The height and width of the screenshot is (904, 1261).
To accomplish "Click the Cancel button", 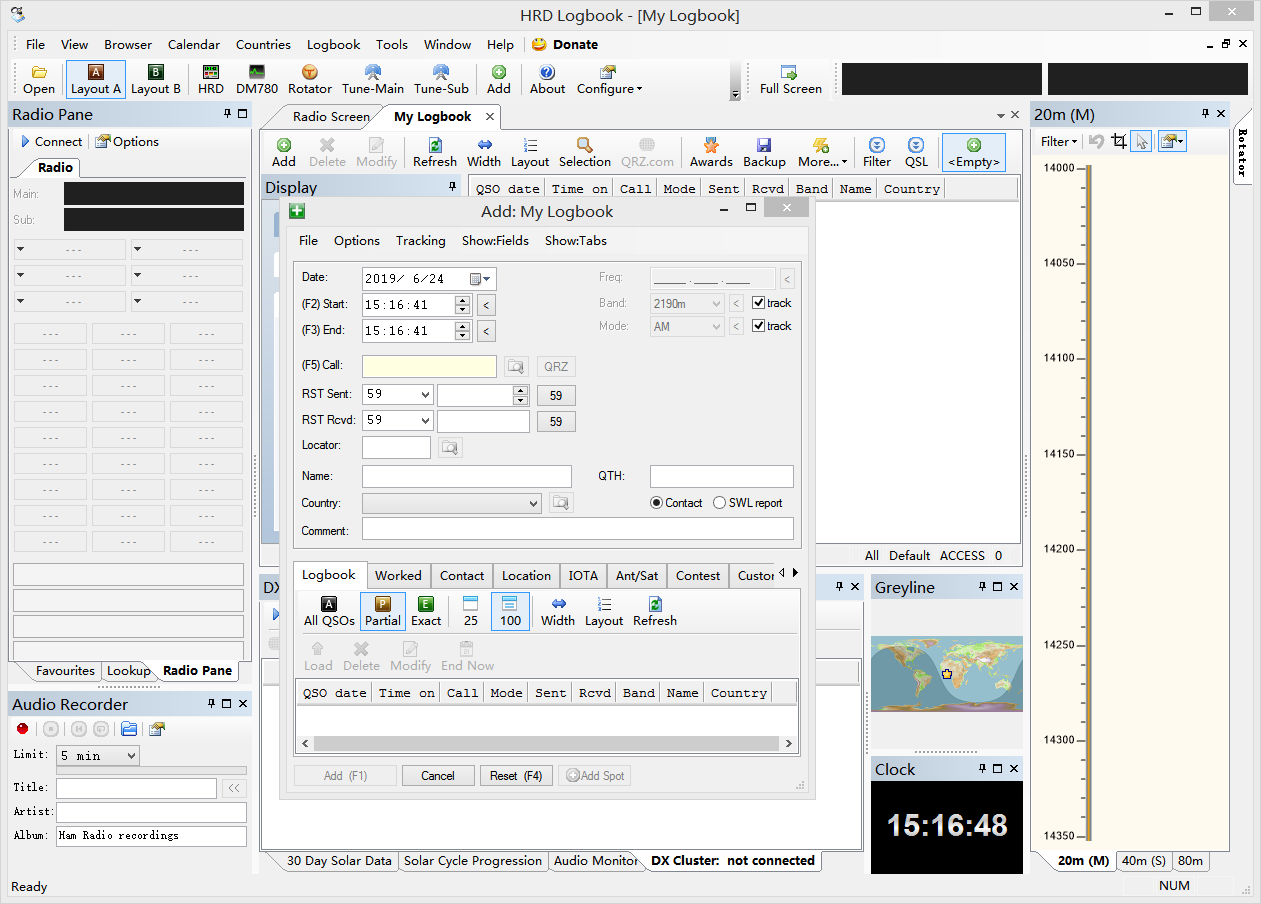I will tap(438, 776).
